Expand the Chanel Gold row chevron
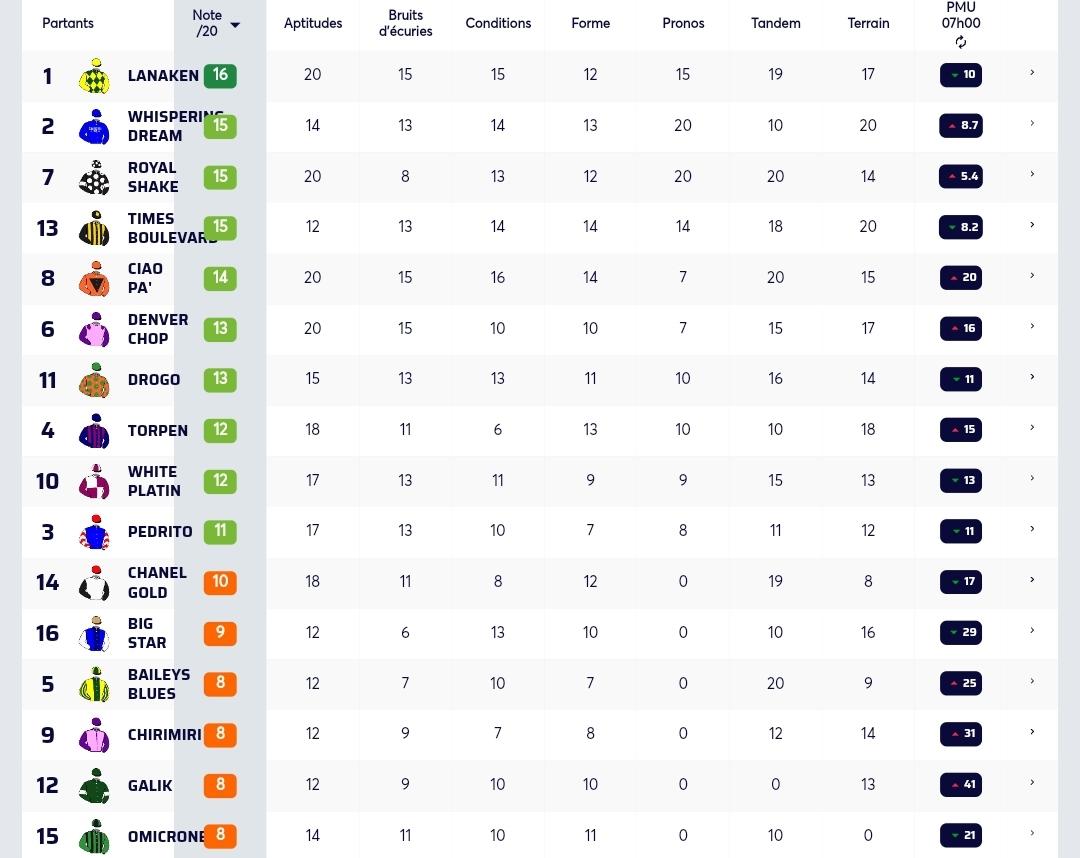This screenshot has height=858, width=1080. point(1032,579)
